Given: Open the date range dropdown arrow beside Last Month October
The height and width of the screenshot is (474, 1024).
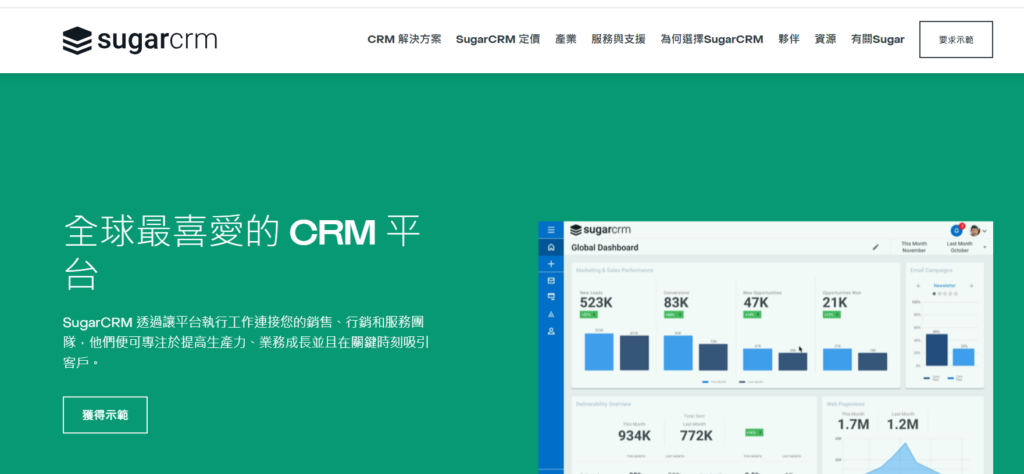Looking at the screenshot, I should 984,247.
